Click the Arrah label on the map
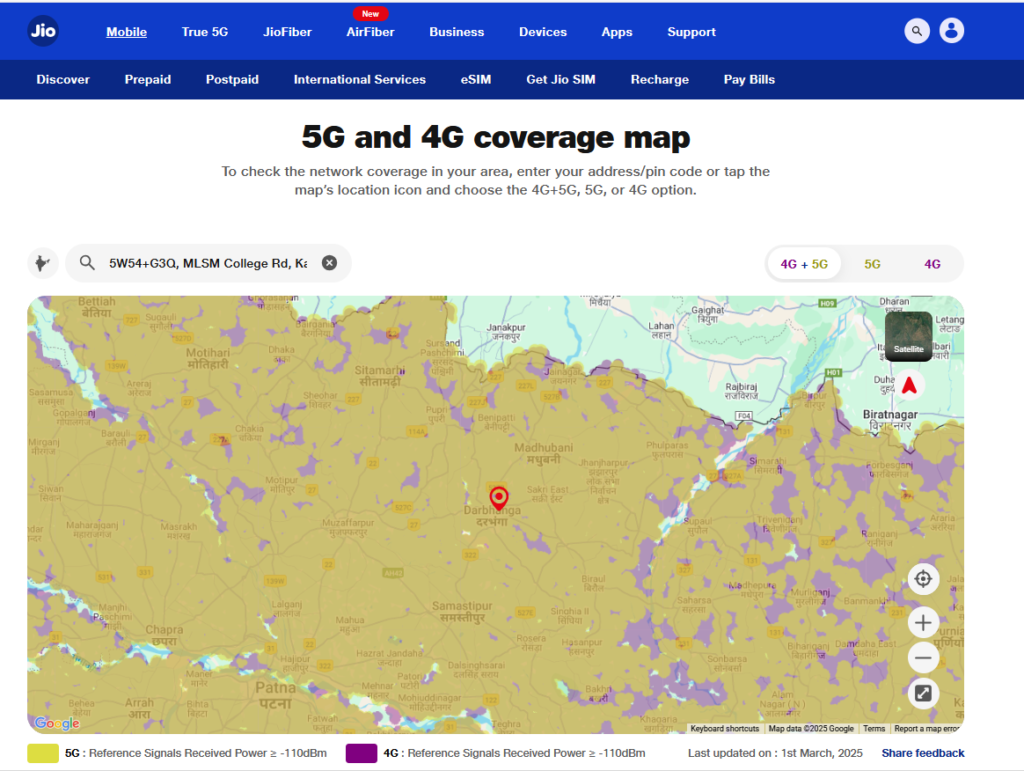The height and width of the screenshot is (771, 1024). point(139,708)
